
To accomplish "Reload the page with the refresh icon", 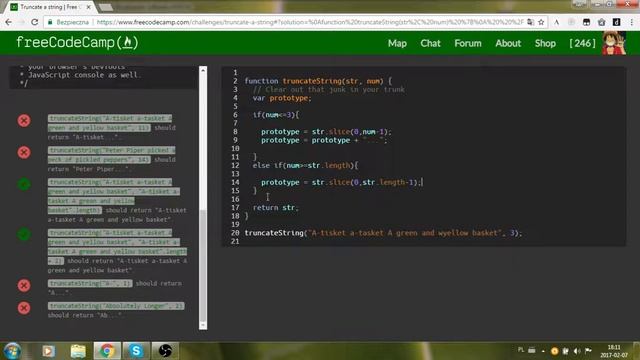I will point(34,22).
